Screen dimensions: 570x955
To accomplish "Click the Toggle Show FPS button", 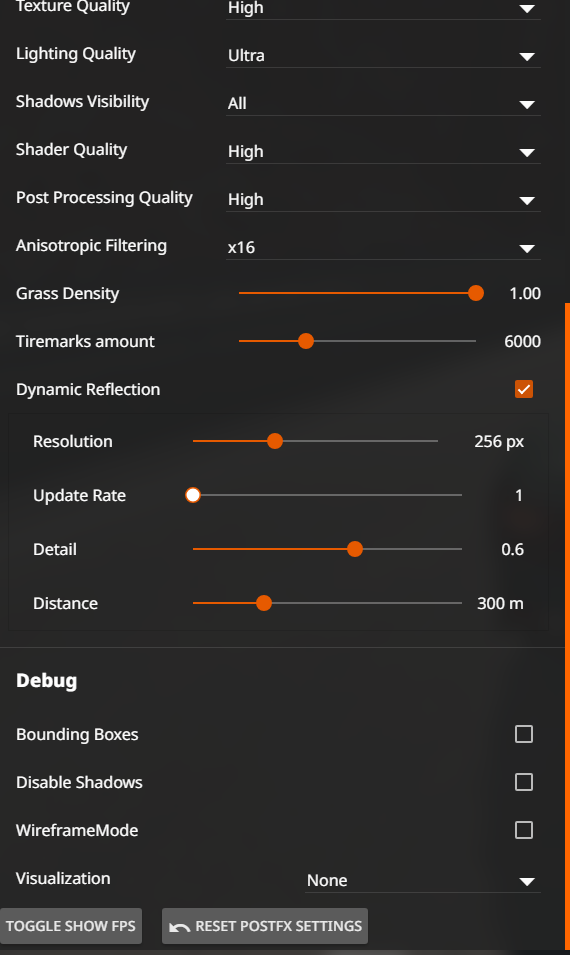I will 71,926.
